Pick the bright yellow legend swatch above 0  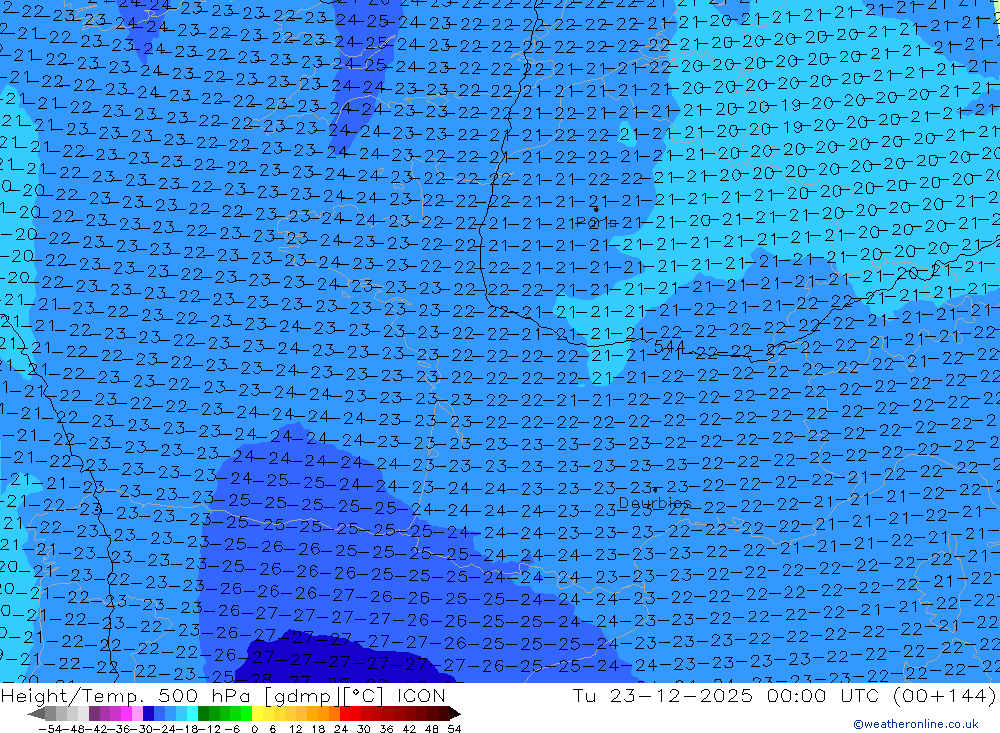click(x=258, y=713)
